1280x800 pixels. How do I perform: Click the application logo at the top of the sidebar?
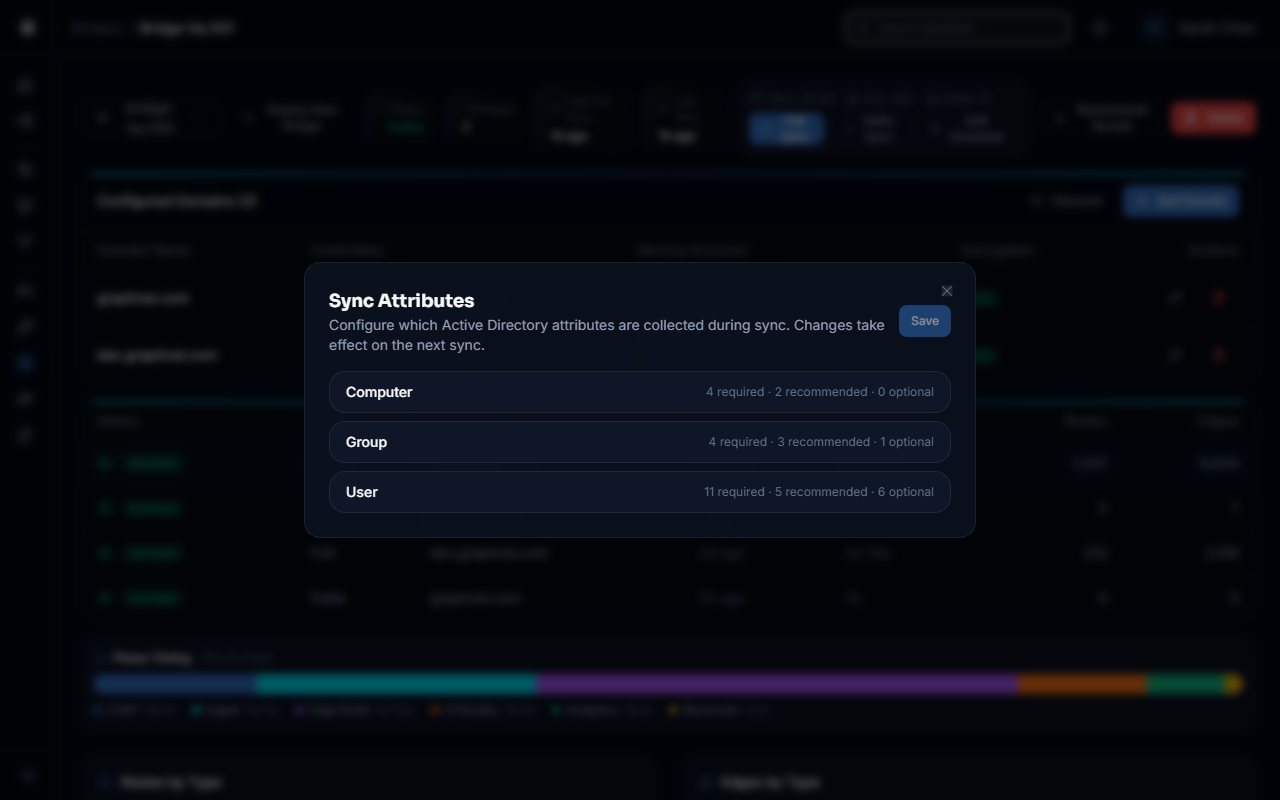[26, 27]
